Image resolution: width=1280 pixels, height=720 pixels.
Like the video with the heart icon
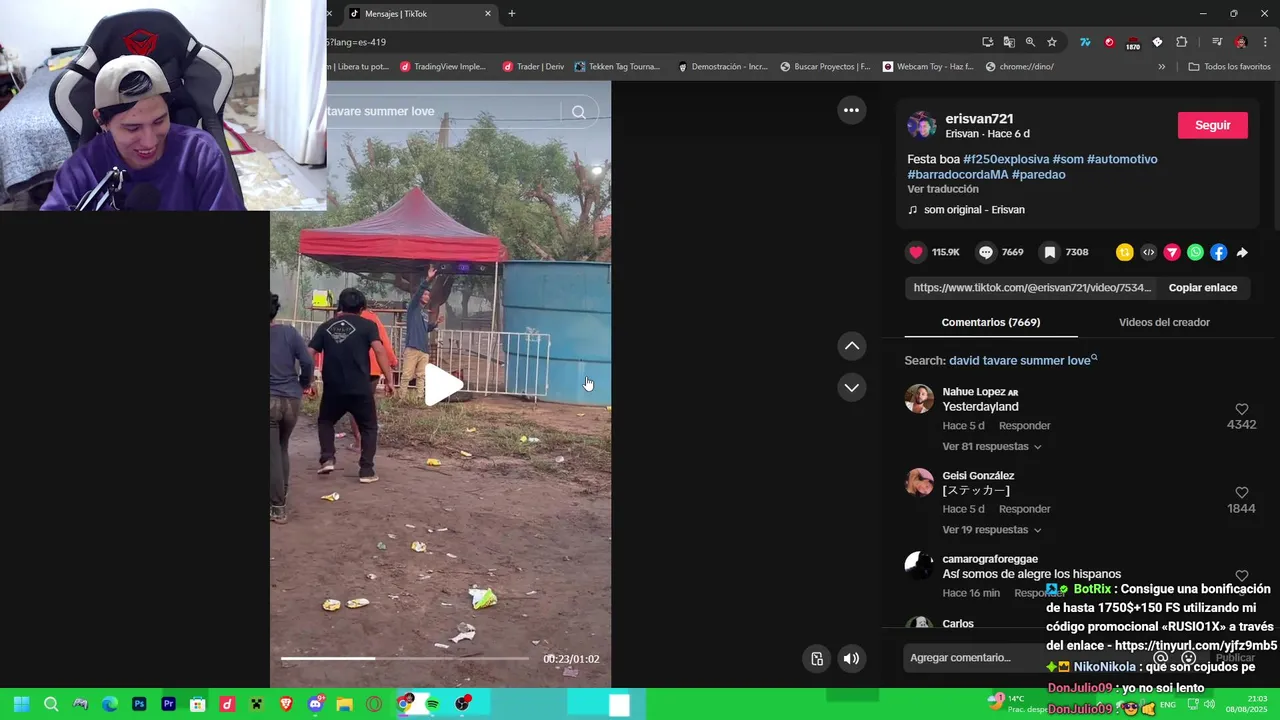coord(916,252)
